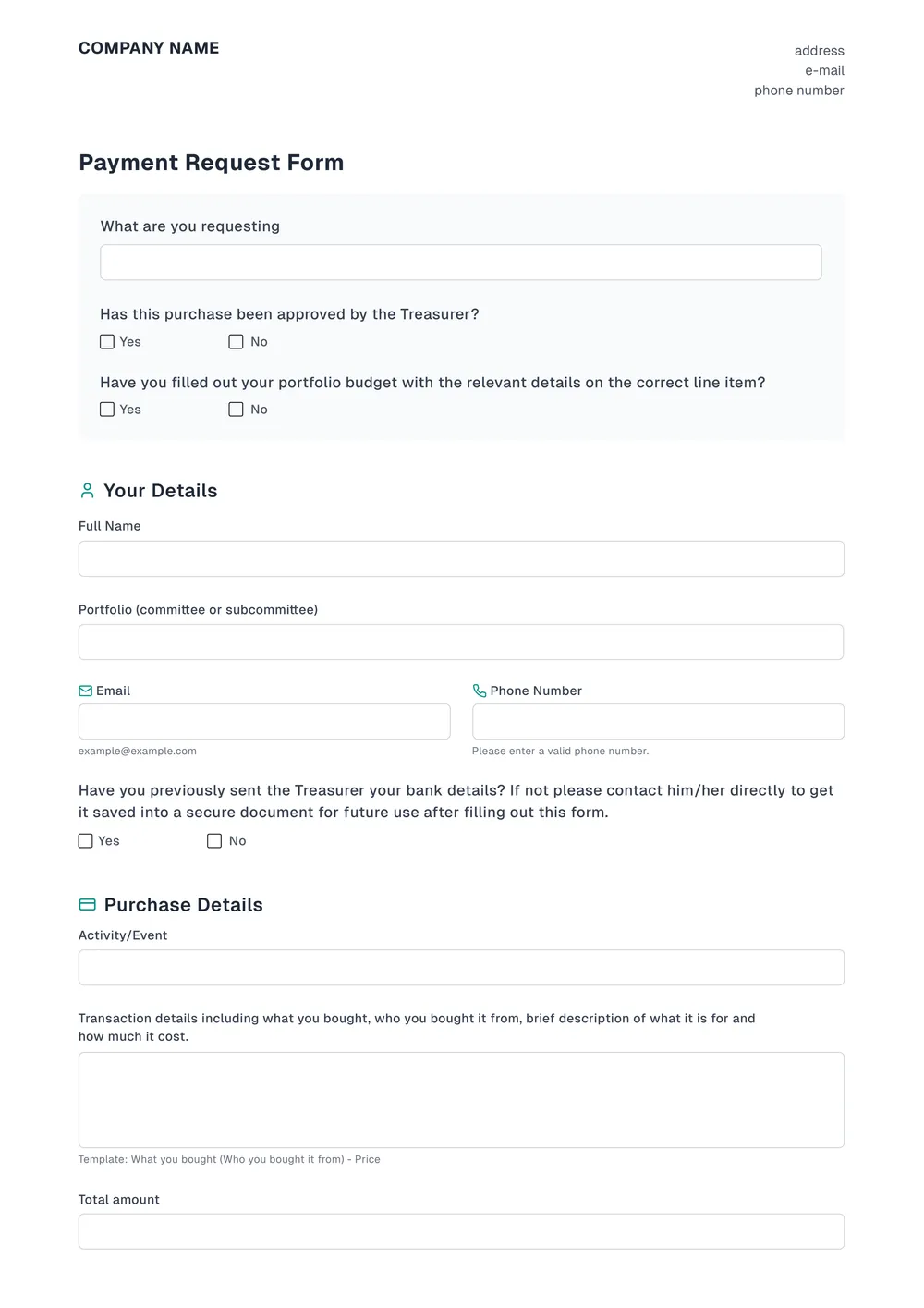Click the Portfolio committee input field

[x=461, y=642]
